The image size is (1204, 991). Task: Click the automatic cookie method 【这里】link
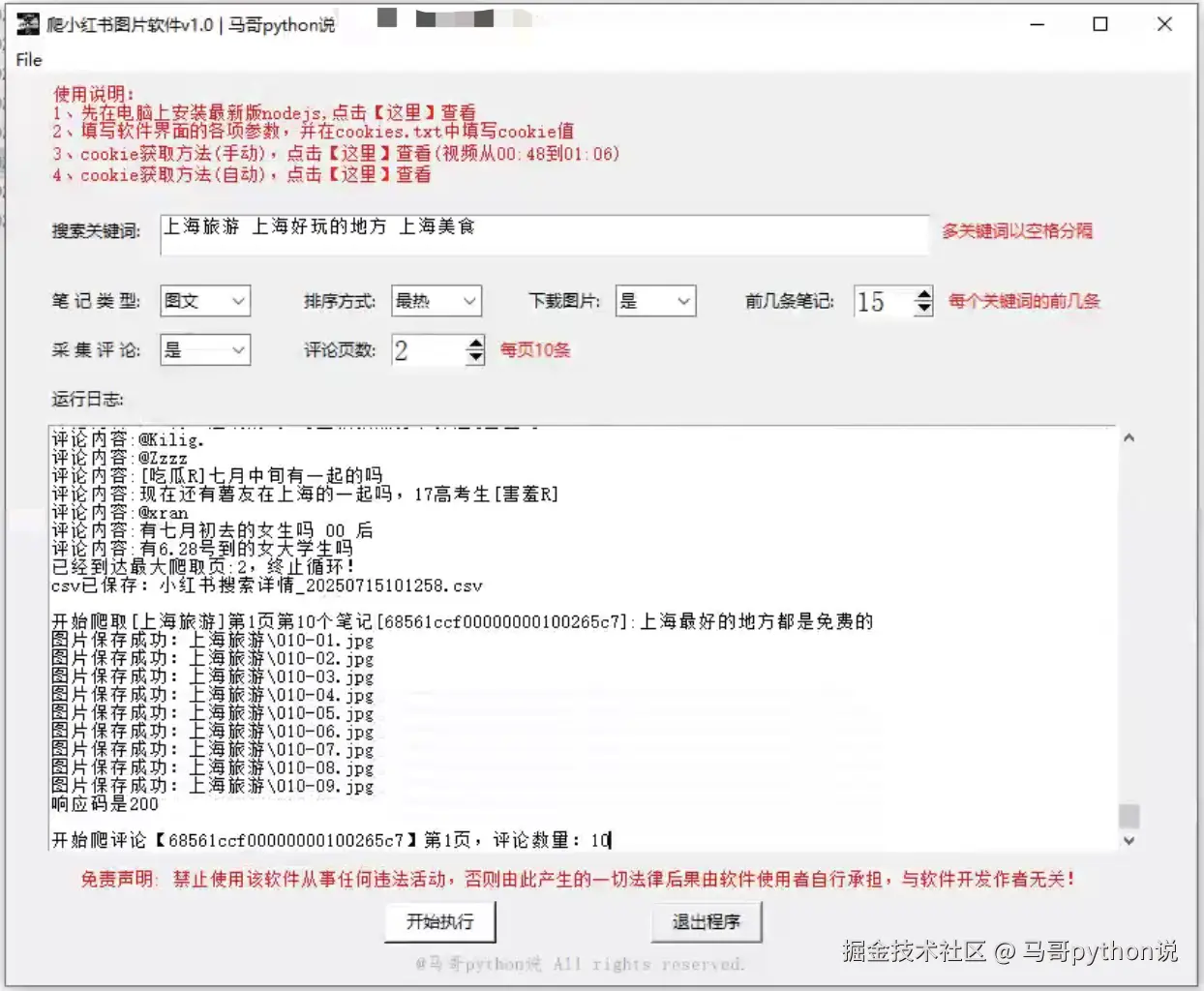click(x=357, y=175)
